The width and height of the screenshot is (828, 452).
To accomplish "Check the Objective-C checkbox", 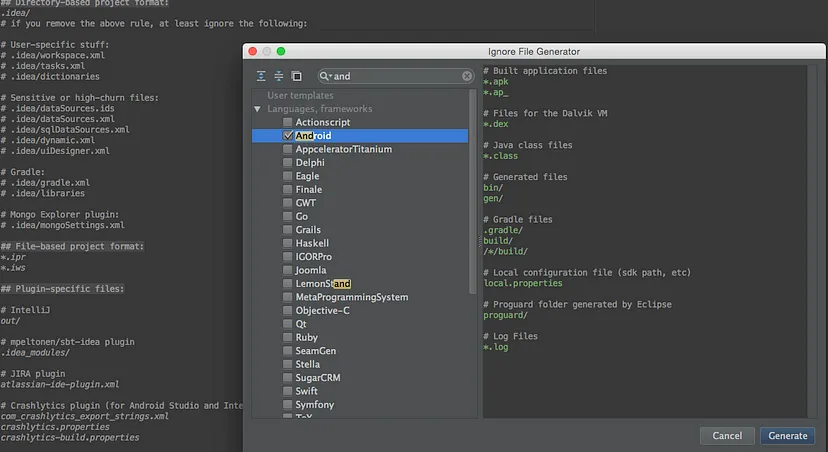I will click(287, 310).
